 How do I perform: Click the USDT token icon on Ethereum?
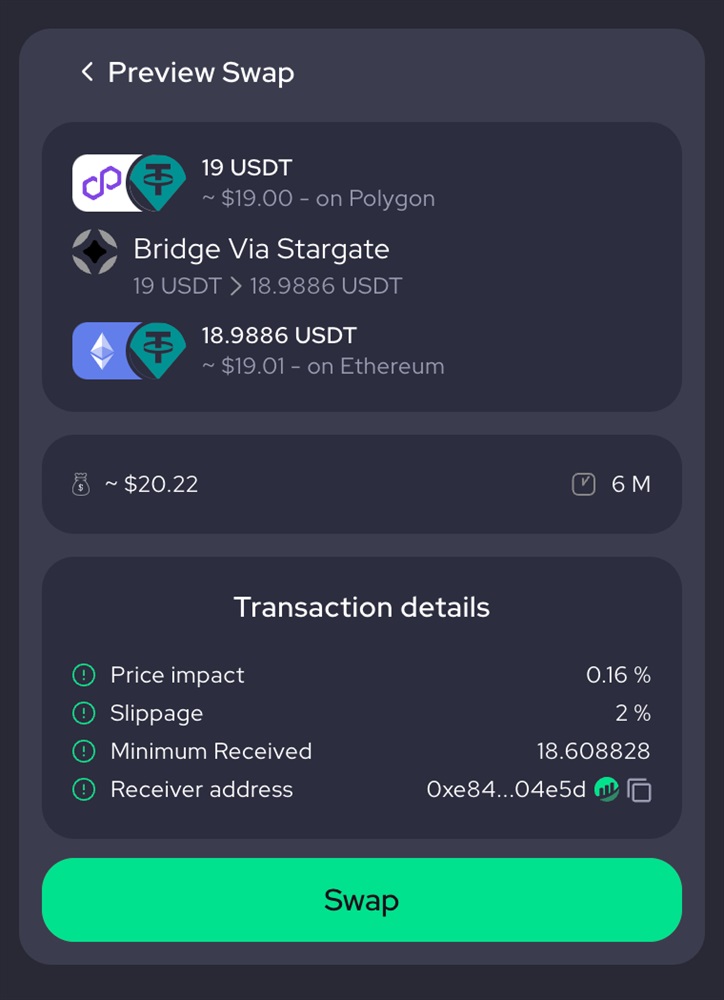click(157, 351)
